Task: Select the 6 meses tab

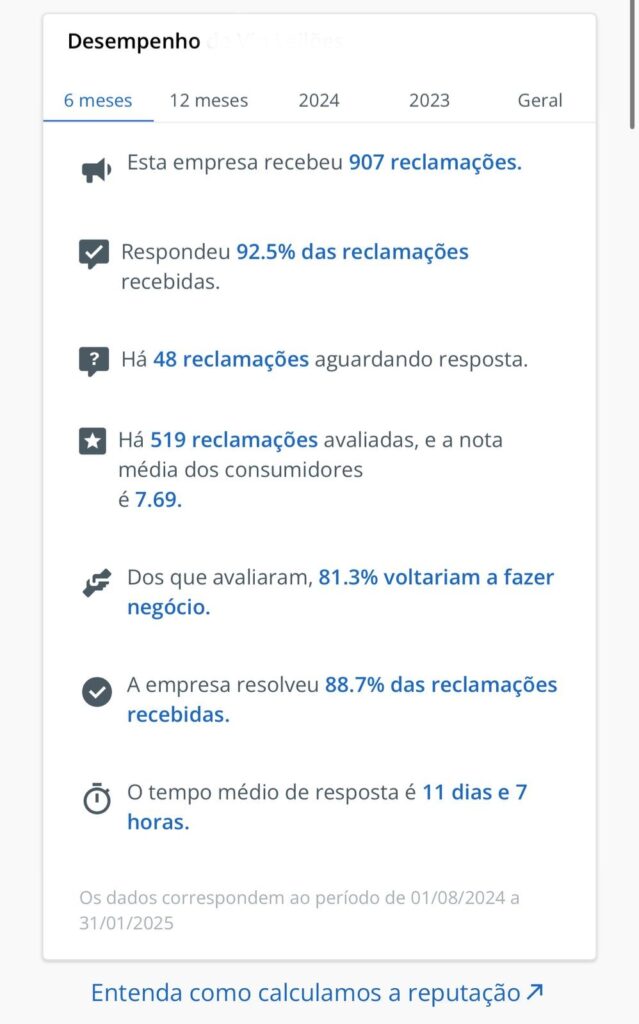Action: coord(98,100)
